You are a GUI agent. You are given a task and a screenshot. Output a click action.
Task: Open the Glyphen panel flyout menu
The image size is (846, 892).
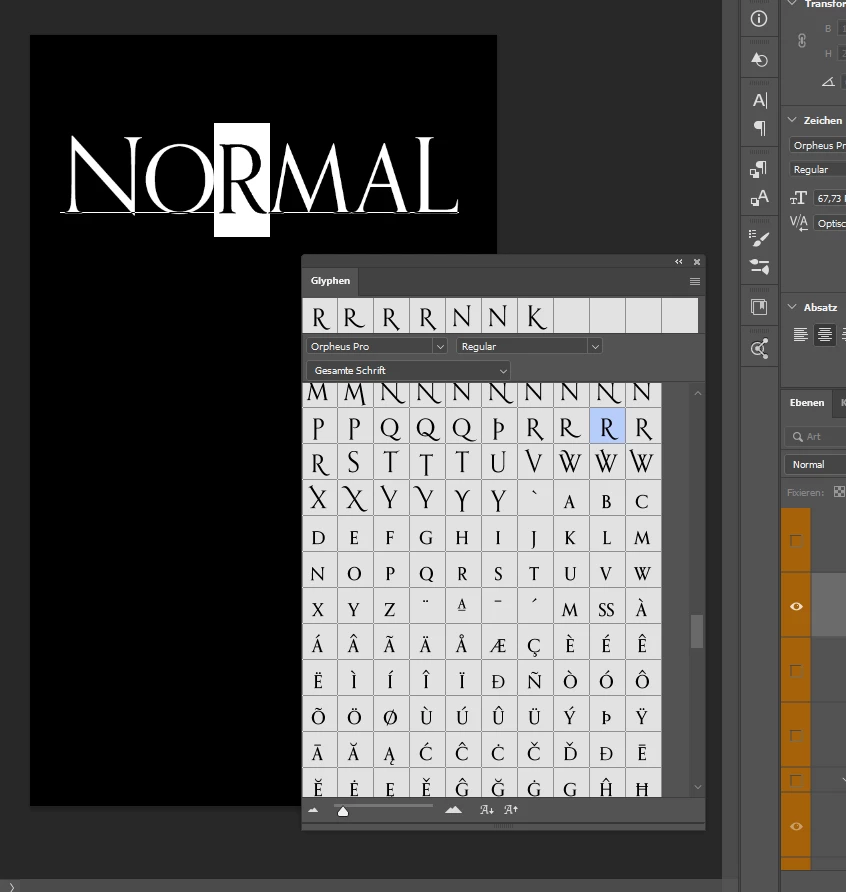point(695,282)
